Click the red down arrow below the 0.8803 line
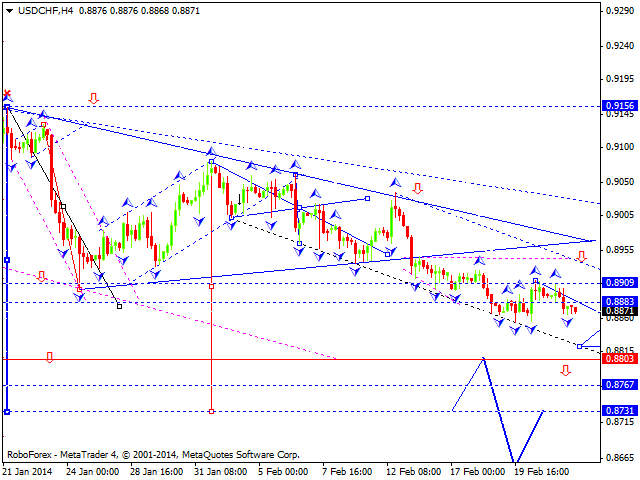The width and height of the screenshot is (640, 480). pos(566,370)
